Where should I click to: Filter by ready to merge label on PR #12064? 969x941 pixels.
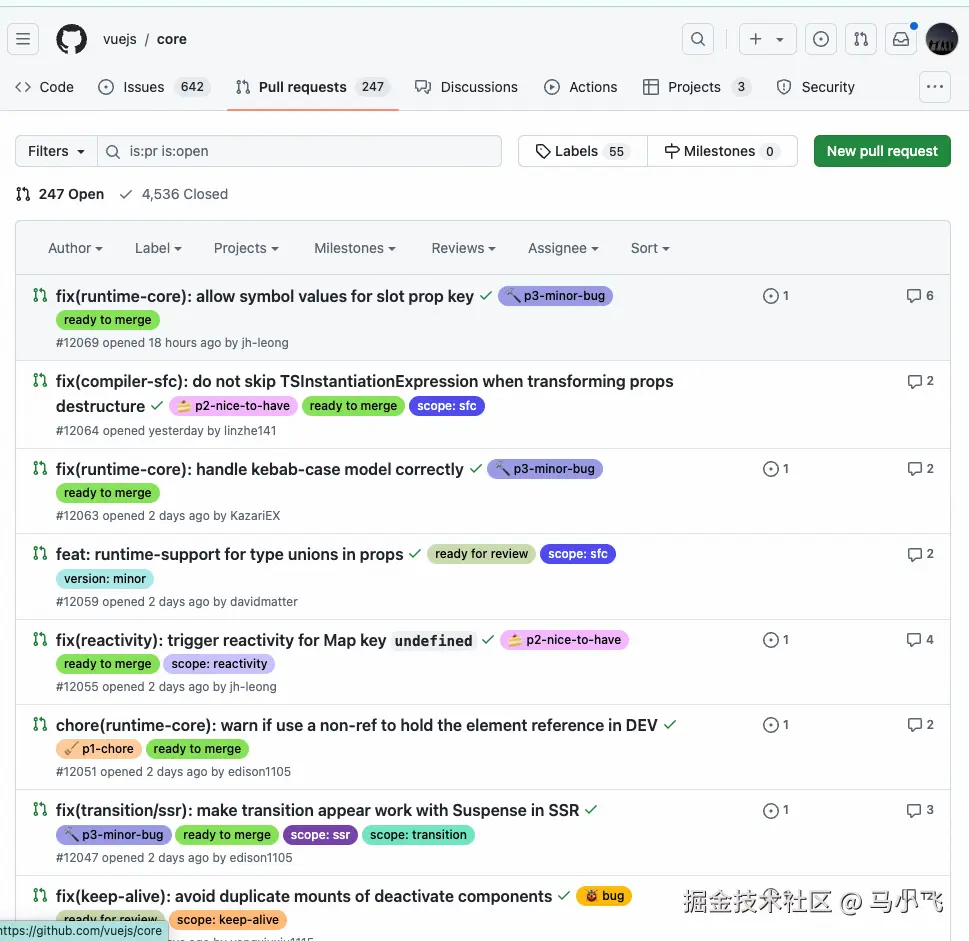[x=353, y=406]
